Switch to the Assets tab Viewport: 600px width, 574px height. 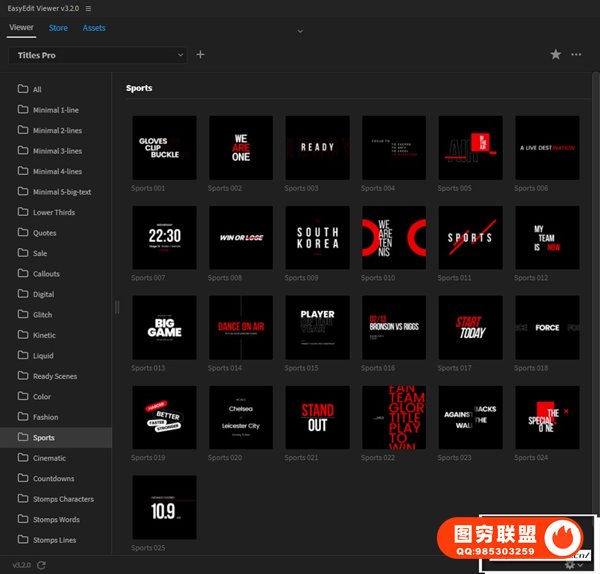pyautogui.click(x=94, y=28)
